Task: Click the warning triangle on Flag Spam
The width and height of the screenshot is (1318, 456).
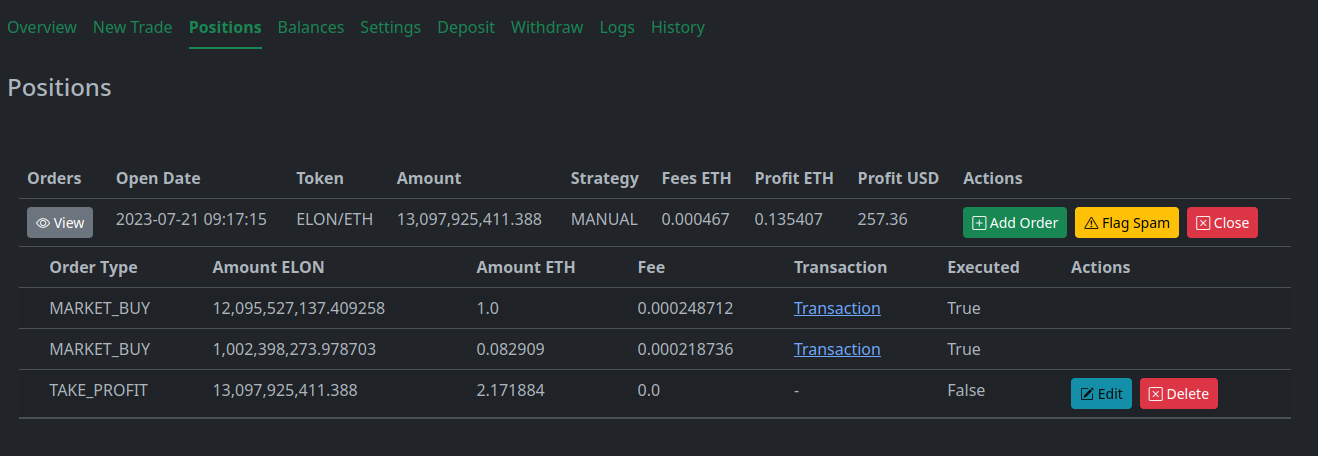Action: point(1091,223)
